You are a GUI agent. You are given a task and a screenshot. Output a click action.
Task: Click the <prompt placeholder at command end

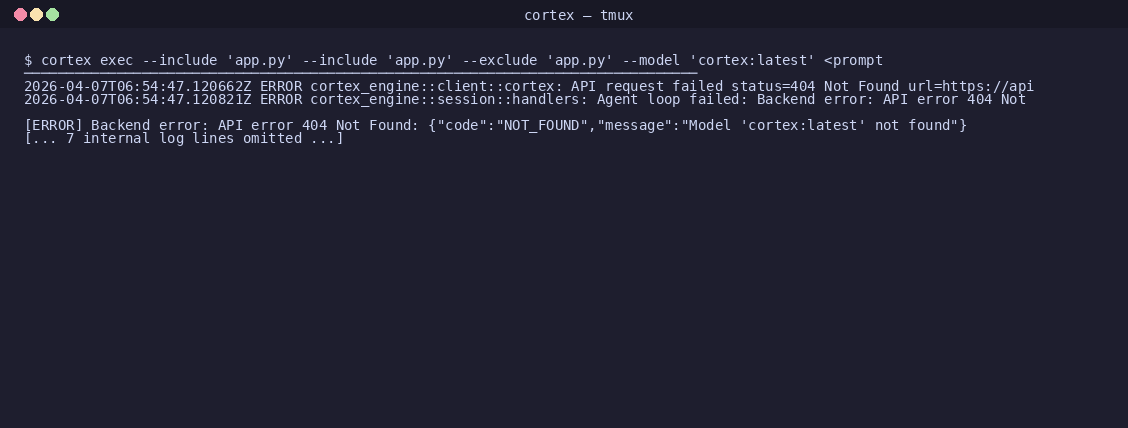pyautogui.click(x=853, y=60)
